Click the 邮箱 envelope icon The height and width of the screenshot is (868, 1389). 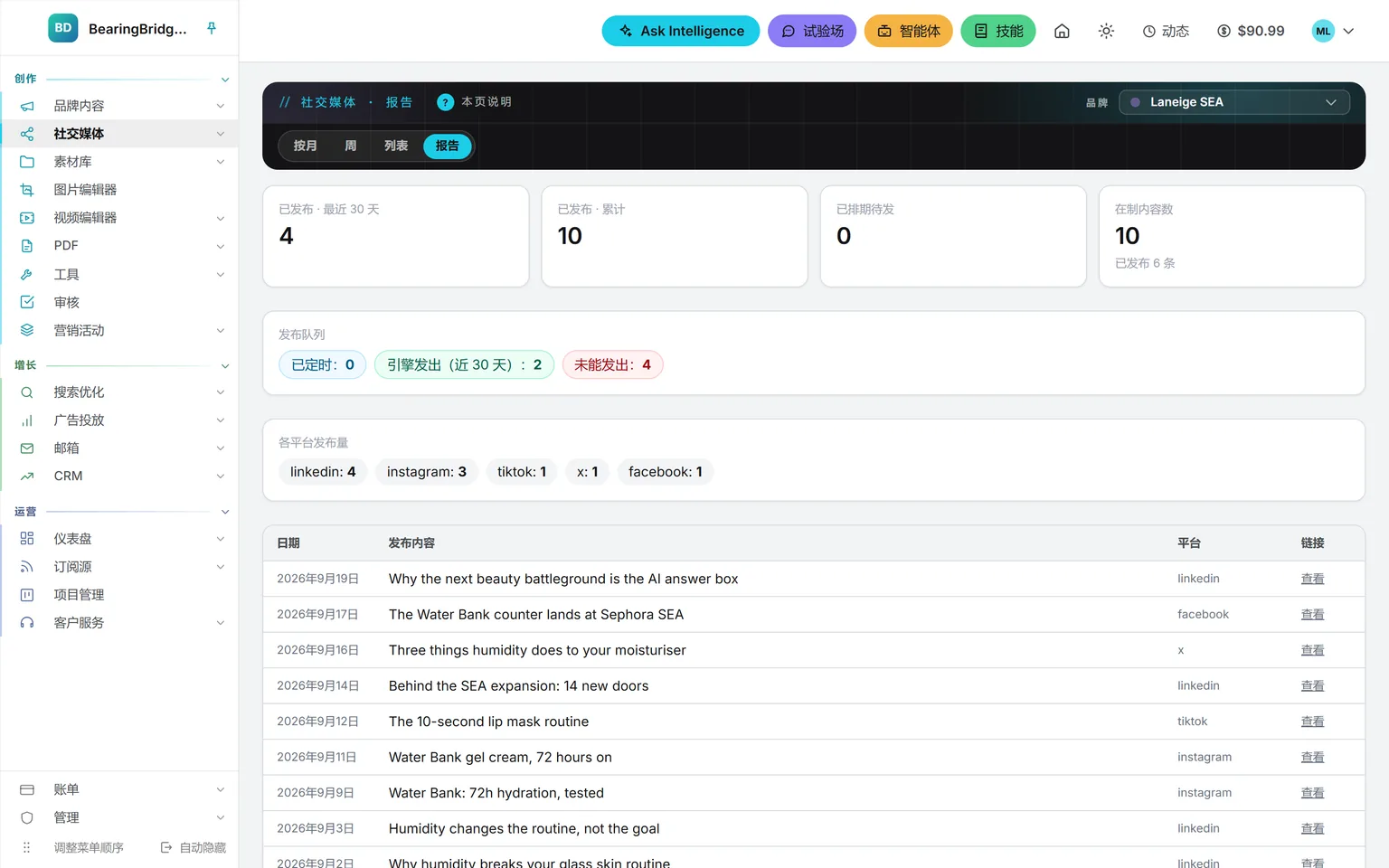coord(27,448)
